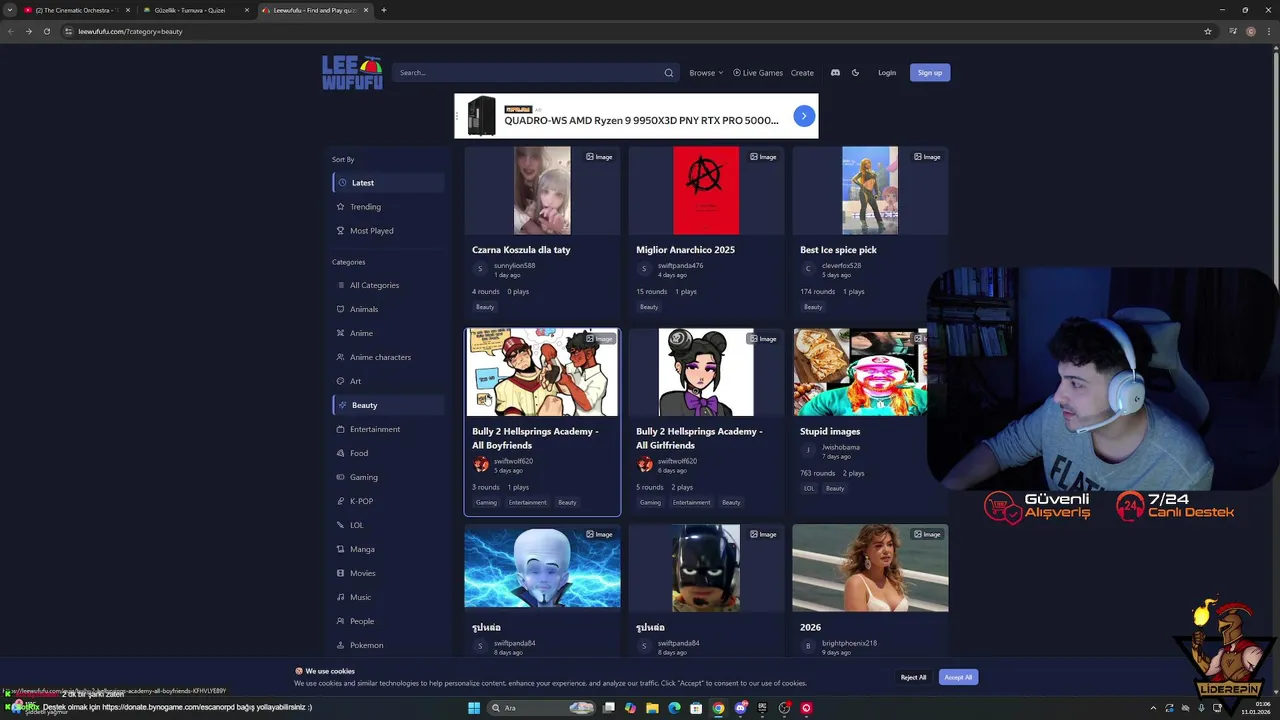Screen dimensions: 1280x720
Task: Open the tab search dropdown arrow
Action: coord(10,10)
